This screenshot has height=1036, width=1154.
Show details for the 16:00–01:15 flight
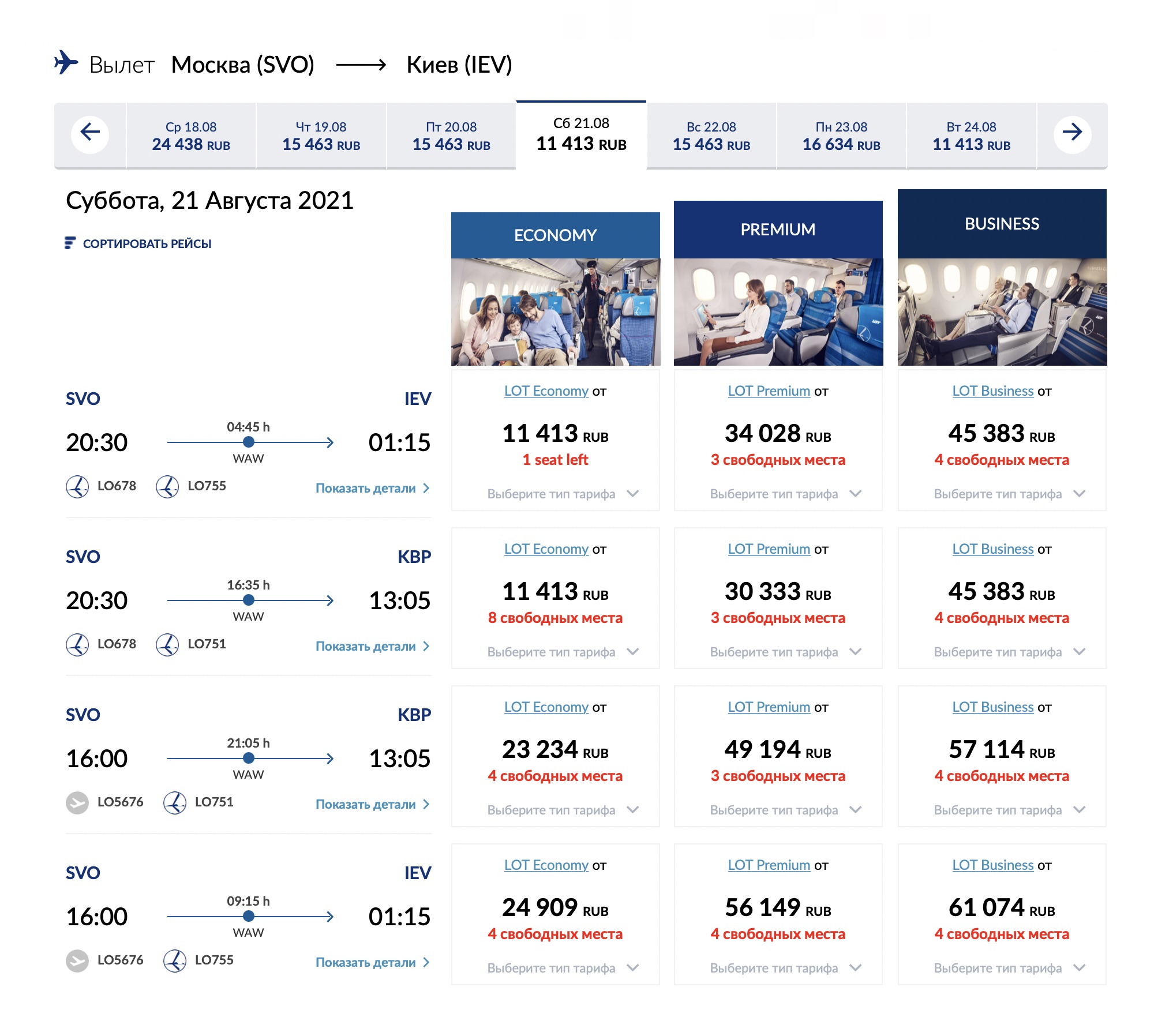coord(373,962)
